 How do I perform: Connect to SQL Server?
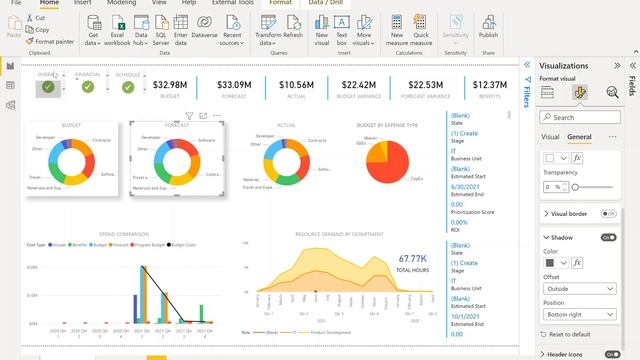[x=161, y=31]
